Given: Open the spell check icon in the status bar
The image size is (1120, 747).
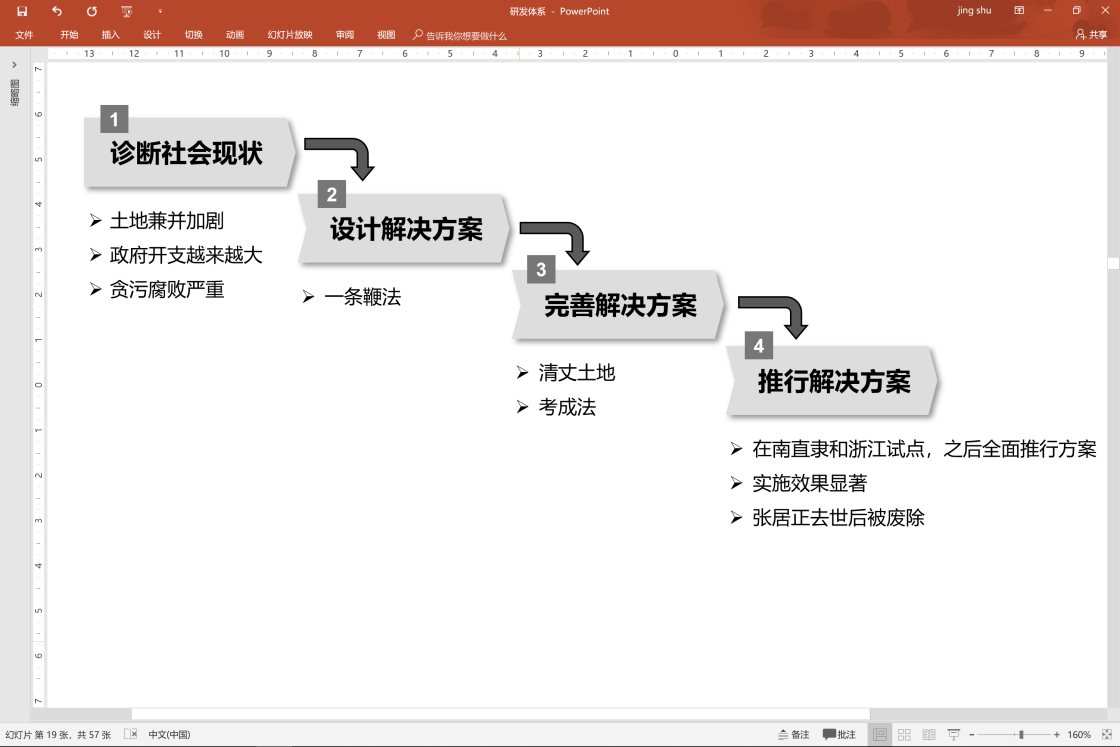Looking at the screenshot, I should pos(130,734).
